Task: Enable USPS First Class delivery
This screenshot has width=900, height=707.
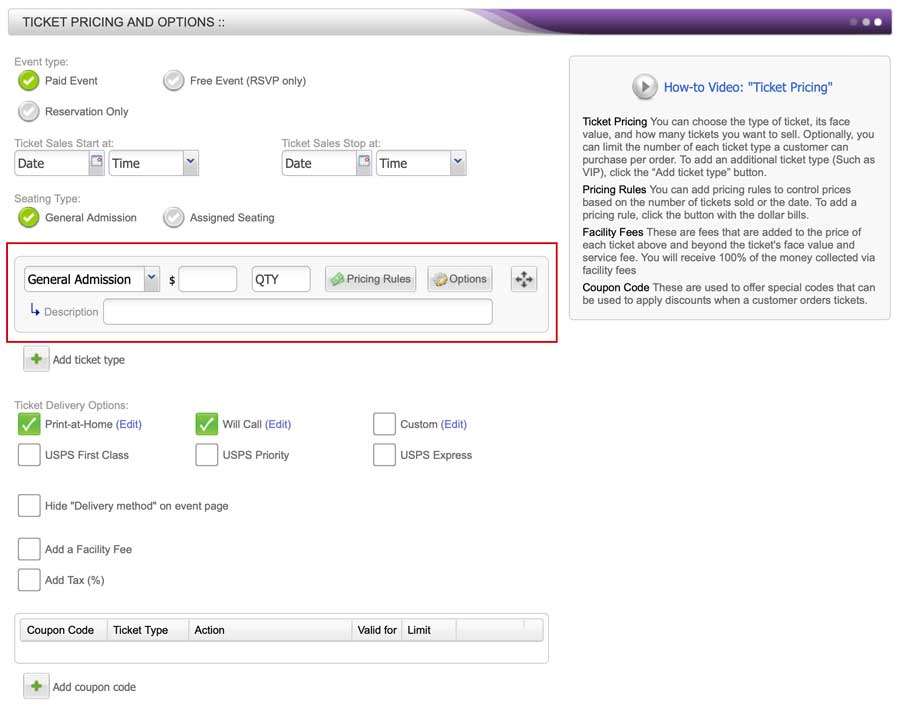Action: point(29,455)
